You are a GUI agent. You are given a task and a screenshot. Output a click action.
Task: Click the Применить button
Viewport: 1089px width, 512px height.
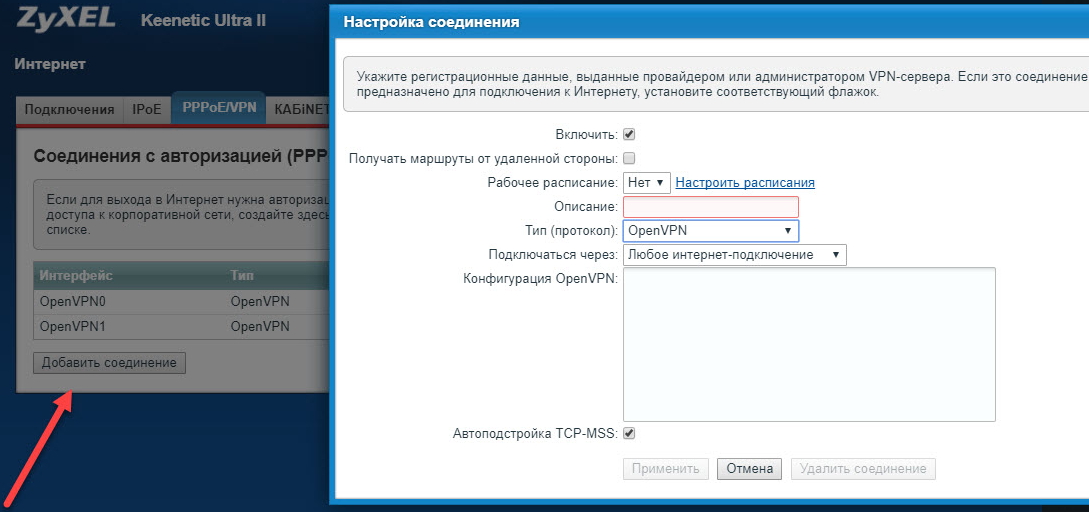click(x=665, y=469)
